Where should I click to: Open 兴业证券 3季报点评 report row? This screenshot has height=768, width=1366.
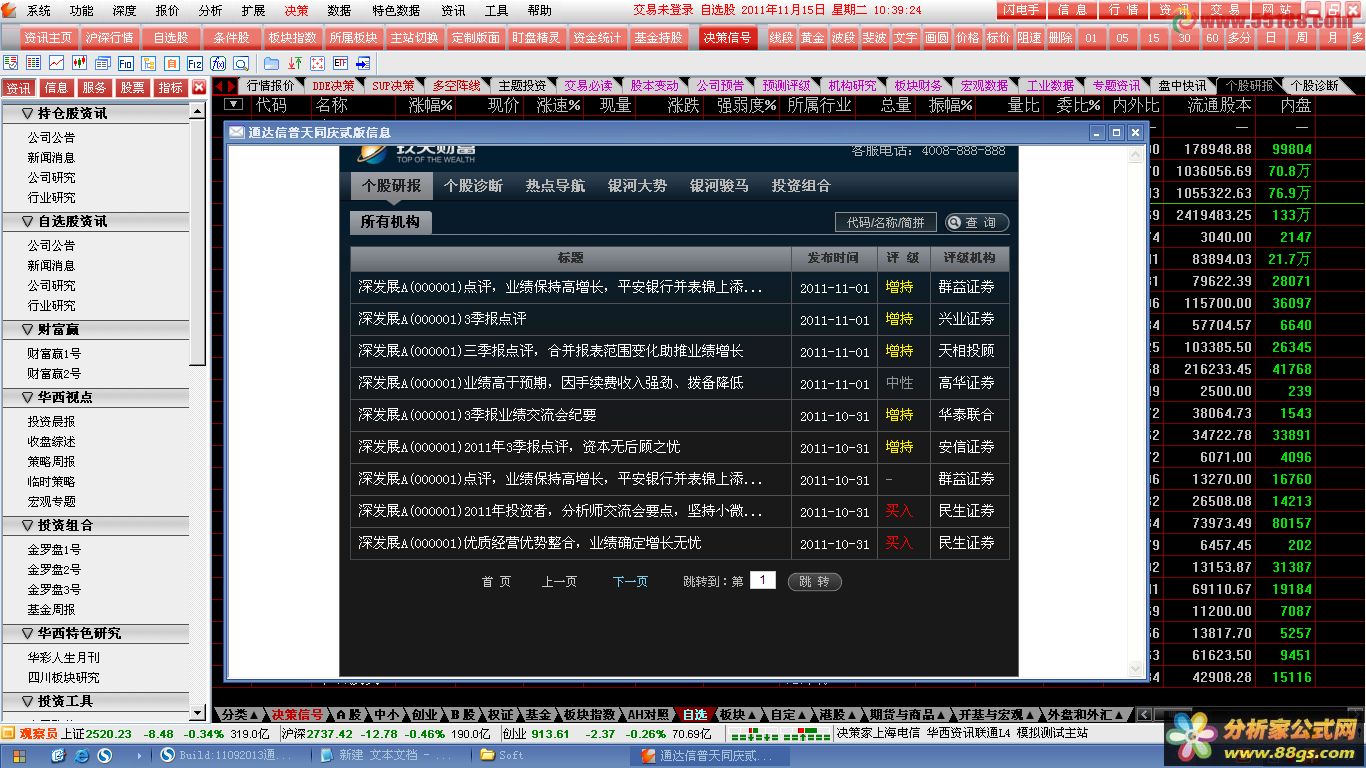tap(679, 319)
